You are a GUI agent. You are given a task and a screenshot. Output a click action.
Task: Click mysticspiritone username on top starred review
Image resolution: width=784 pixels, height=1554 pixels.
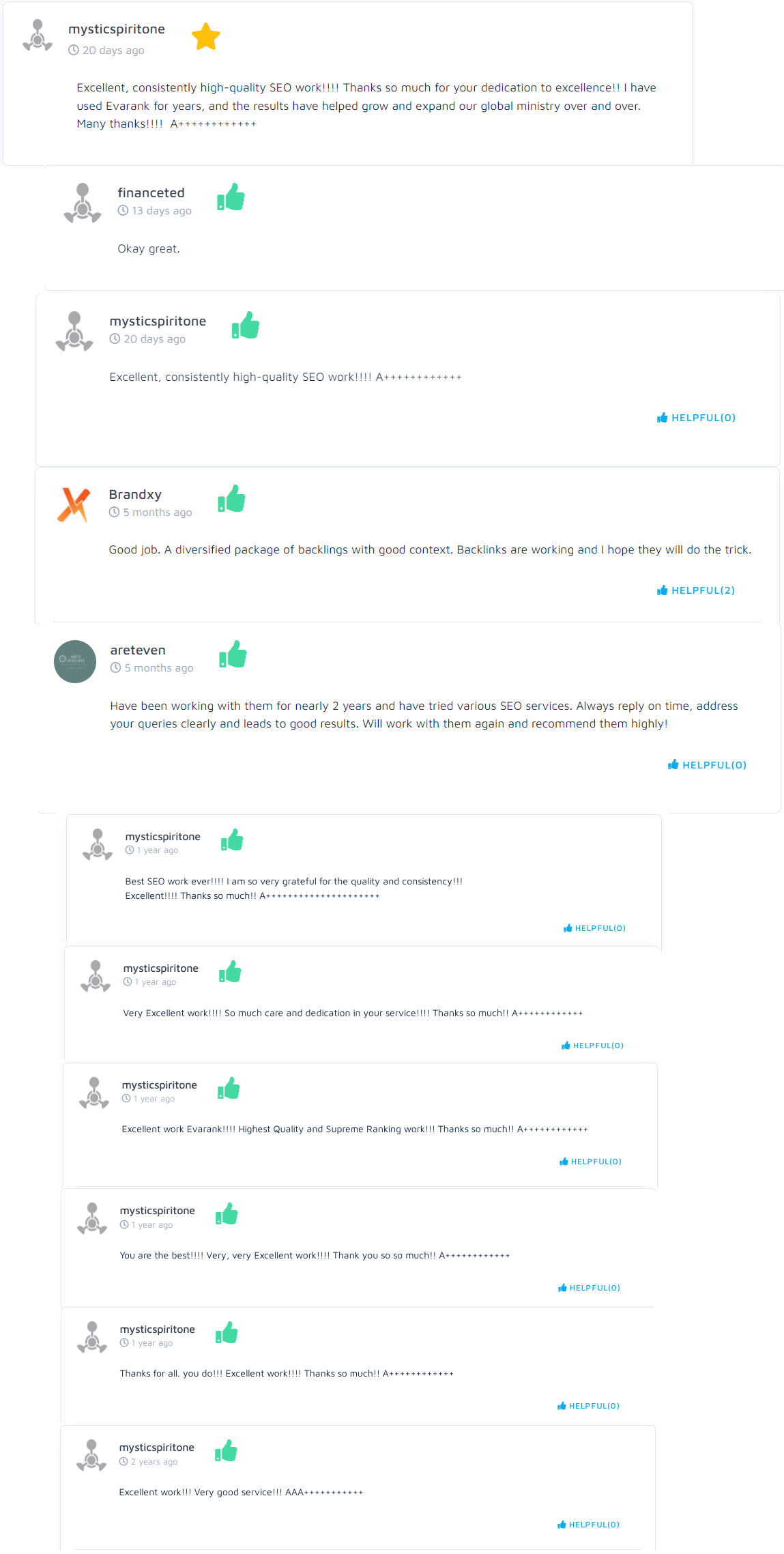(x=117, y=29)
